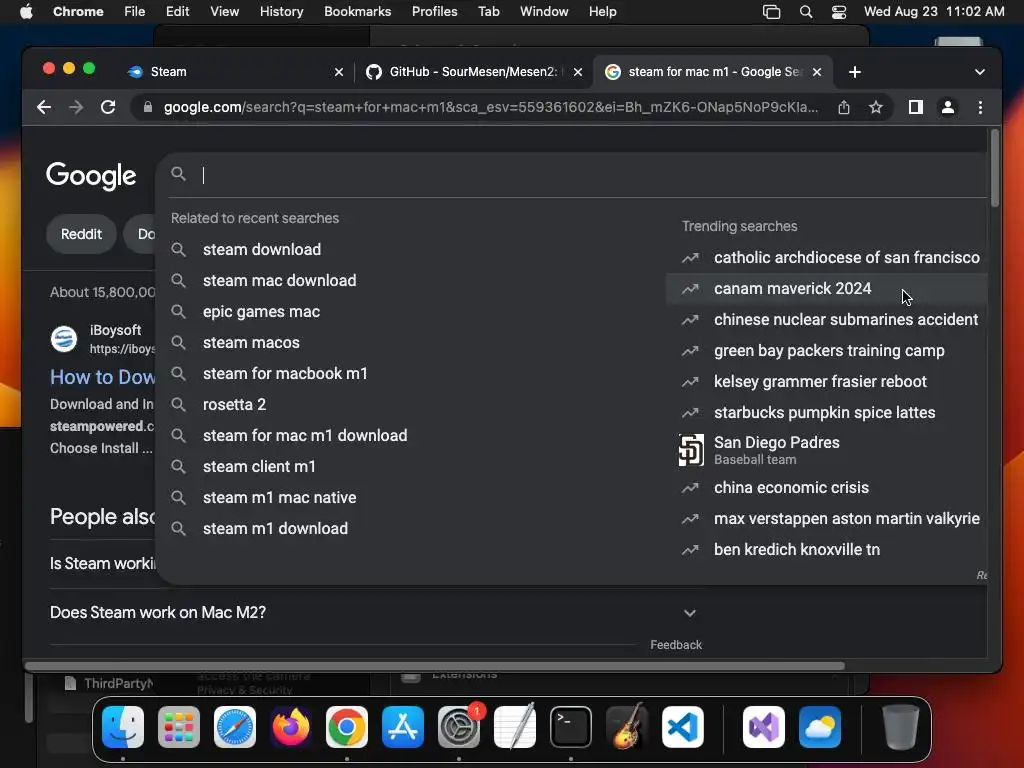Share this page from the address bar
This screenshot has width=1024, height=768.
[x=844, y=107]
